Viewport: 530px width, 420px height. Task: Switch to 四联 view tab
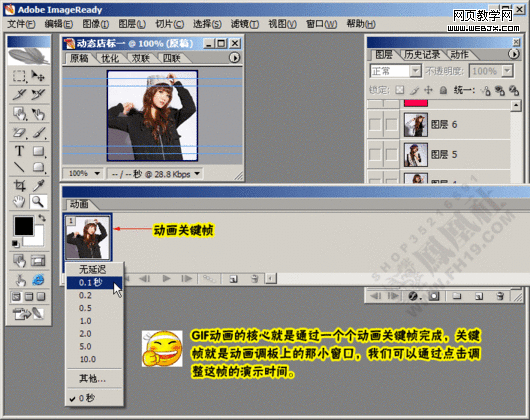click(172, 58)
